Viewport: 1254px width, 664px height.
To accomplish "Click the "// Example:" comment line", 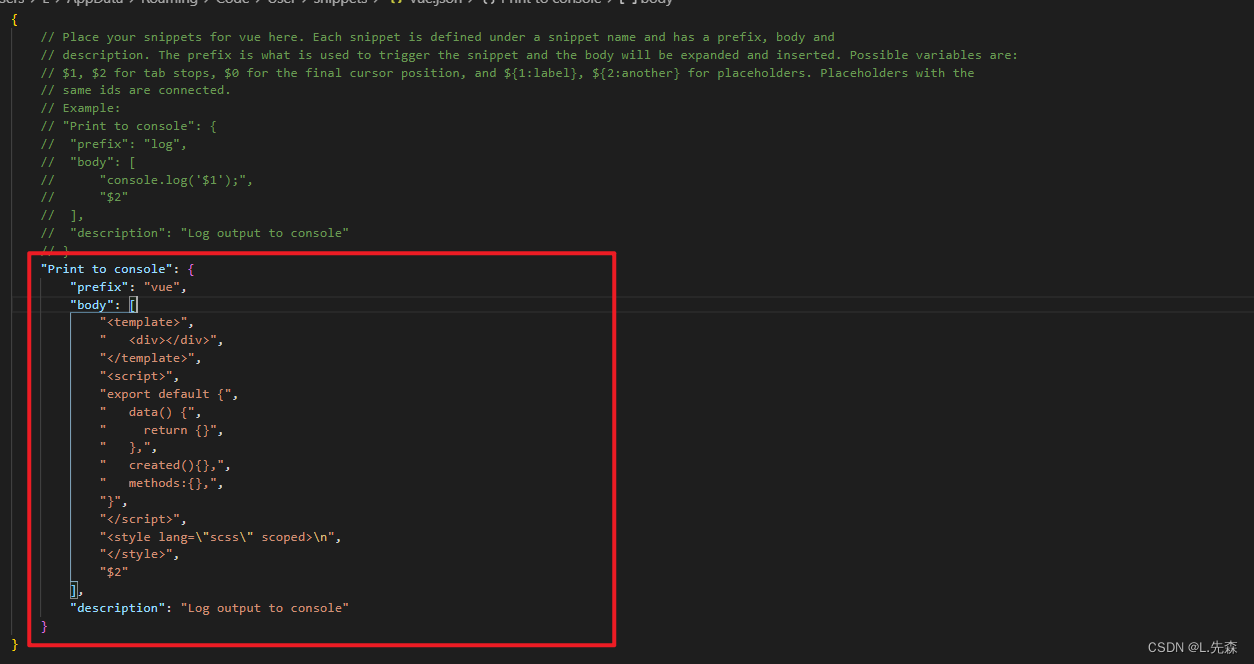I will (x=81, y=108).
